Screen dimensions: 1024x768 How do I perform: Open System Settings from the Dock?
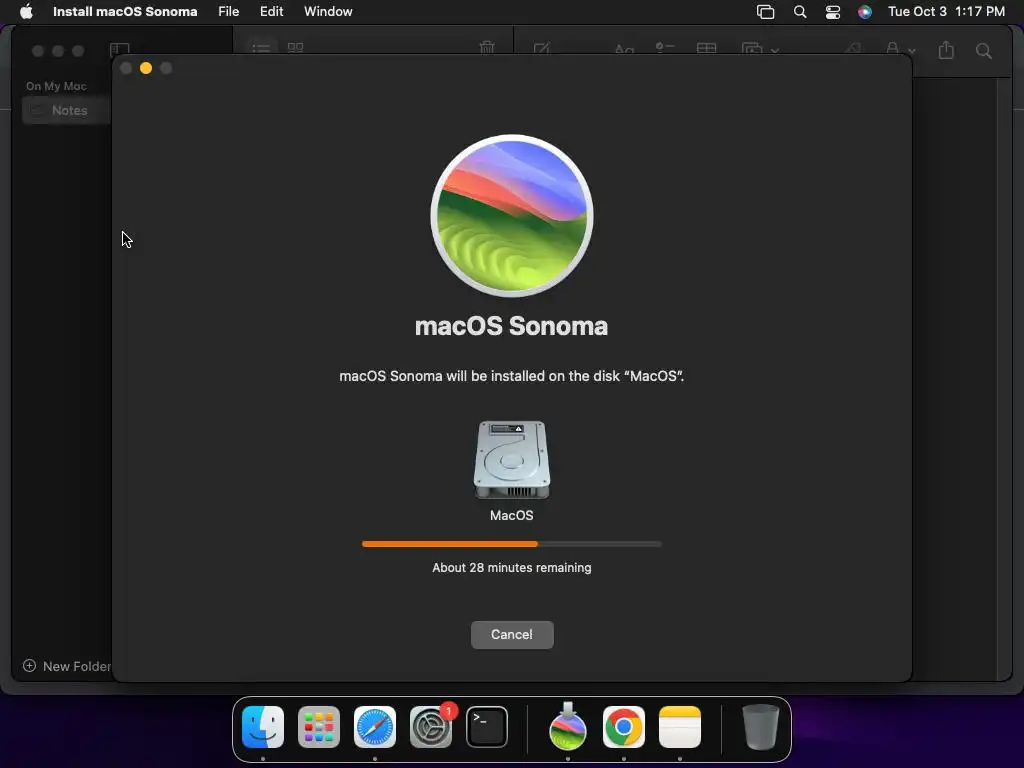pyautogui.click(x=431, y=727)
